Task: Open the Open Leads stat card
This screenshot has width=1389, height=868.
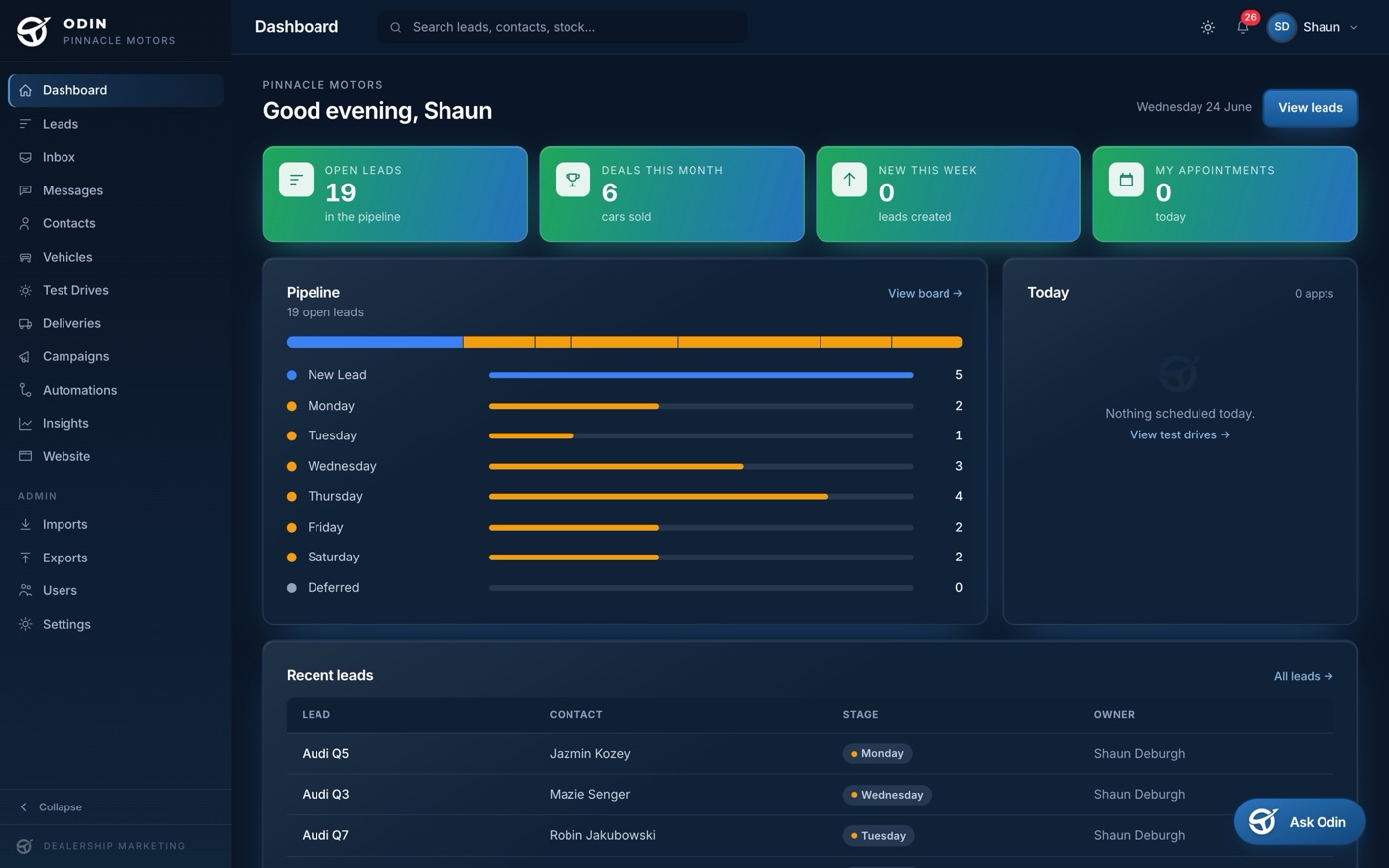Action: pyautogui.click(x=395, y=193)
